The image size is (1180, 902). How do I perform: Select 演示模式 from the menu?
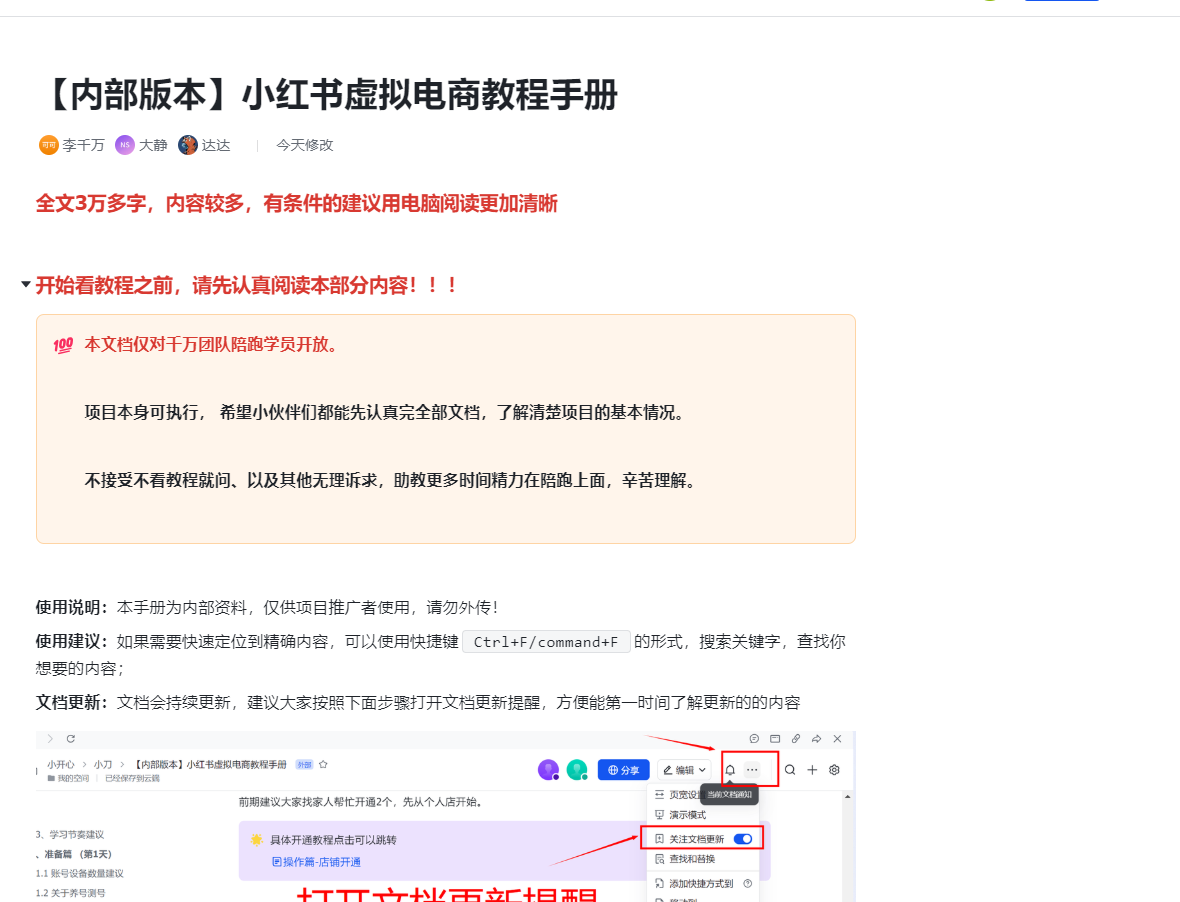pyautogui.click(x=687, y=815)
